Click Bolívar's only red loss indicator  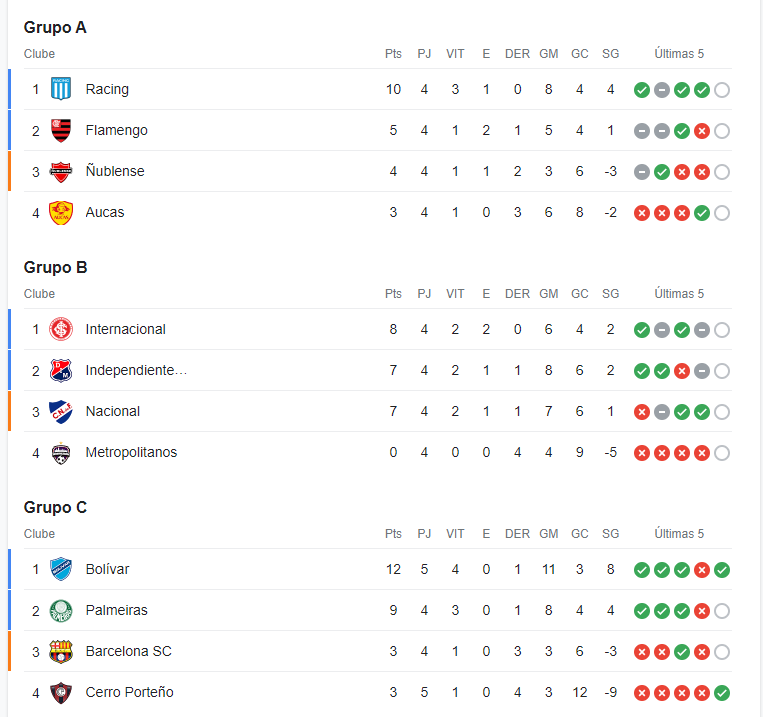tap(702, 570)
